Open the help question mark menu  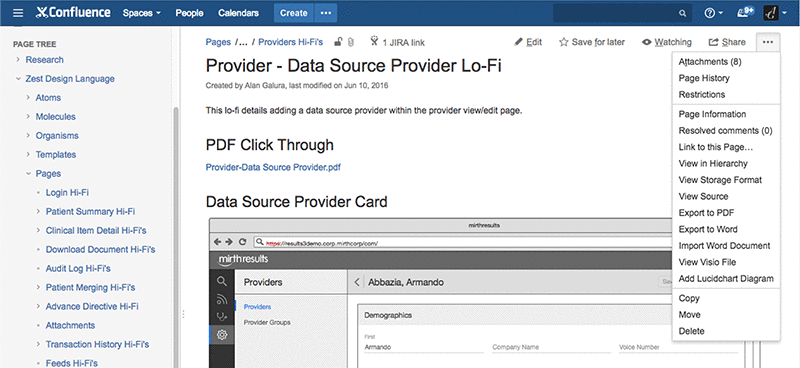[x=713, y=13]
